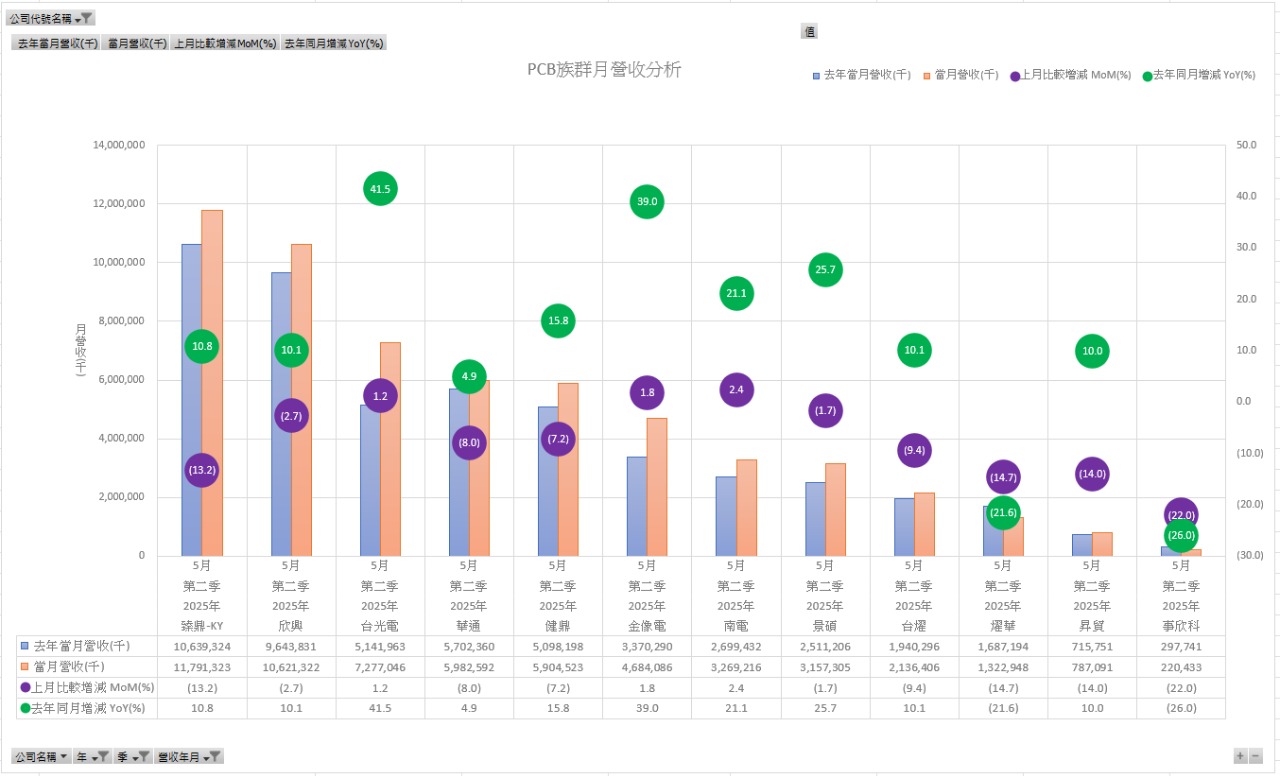The width and height of the screenshot is (1280, 776).
Task: Select the purple (7.2) bubble for 健鼎
Action: (x=558, y=439)
